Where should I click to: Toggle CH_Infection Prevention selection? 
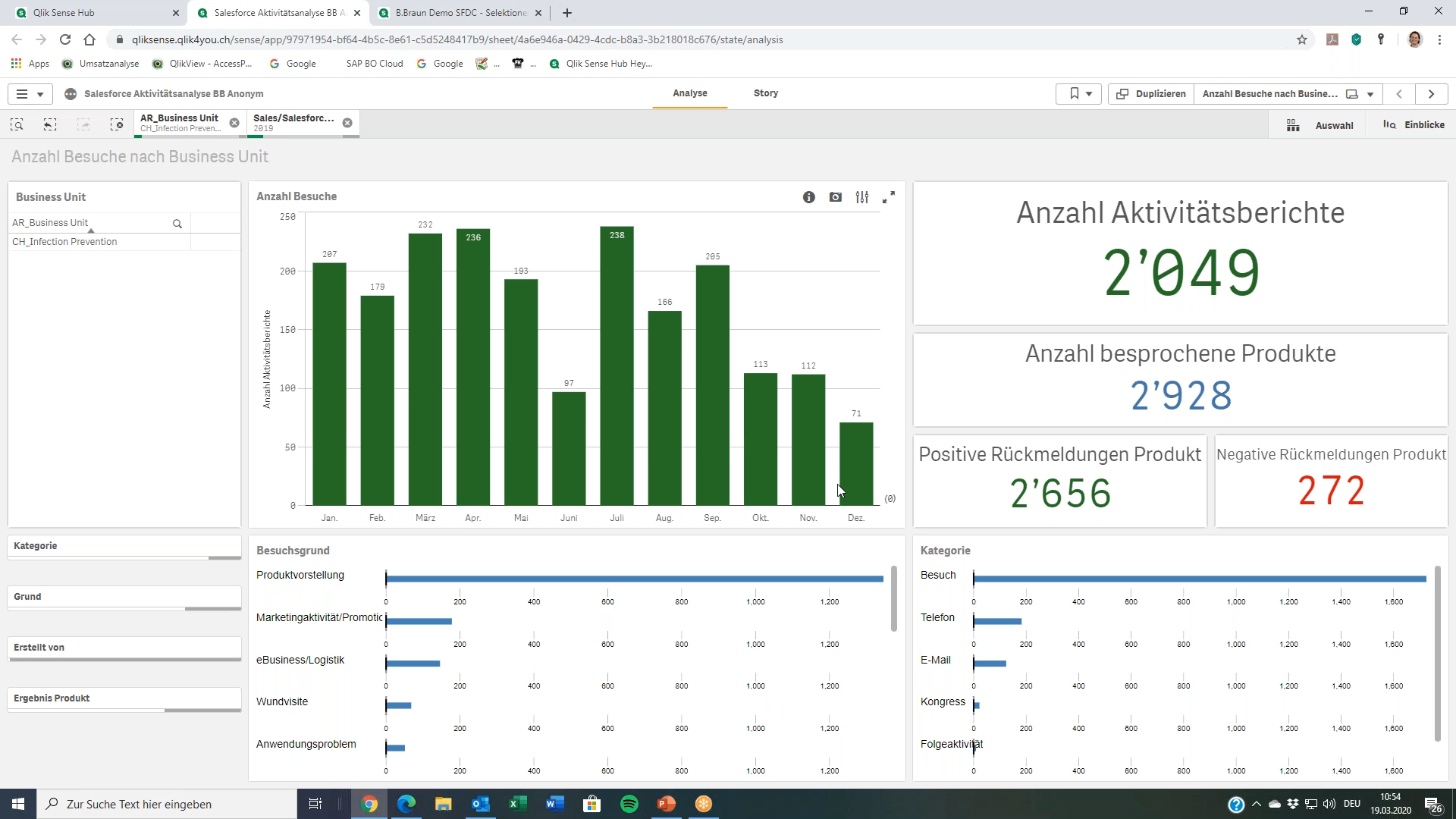65,241
